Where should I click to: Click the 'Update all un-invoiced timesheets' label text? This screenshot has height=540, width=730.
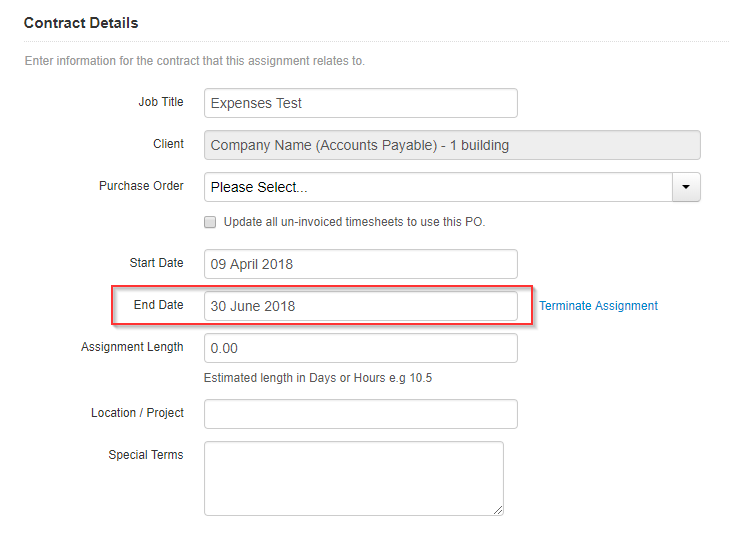coord(354,222)
